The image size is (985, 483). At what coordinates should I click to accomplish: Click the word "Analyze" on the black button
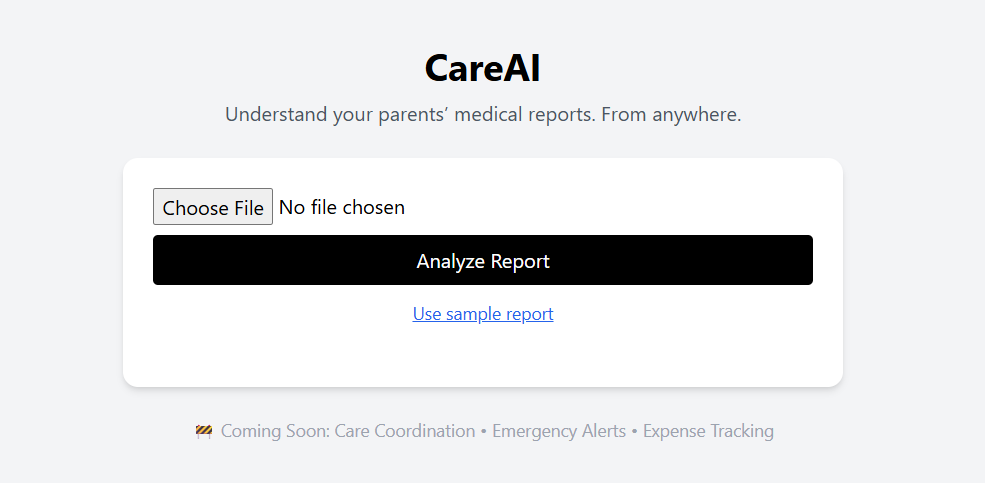(449, 262)
